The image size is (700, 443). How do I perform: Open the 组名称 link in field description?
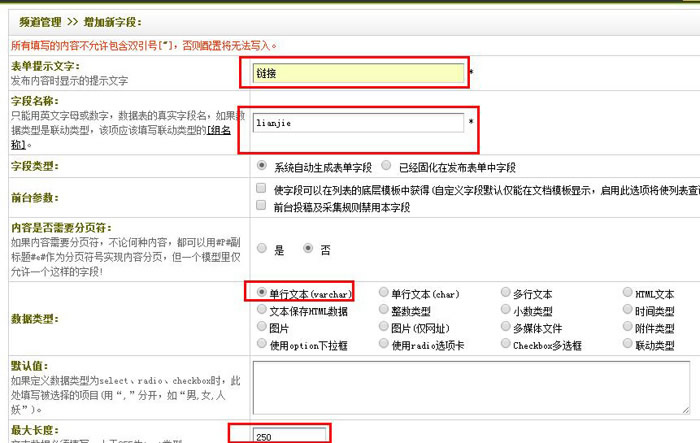point(220,136)
